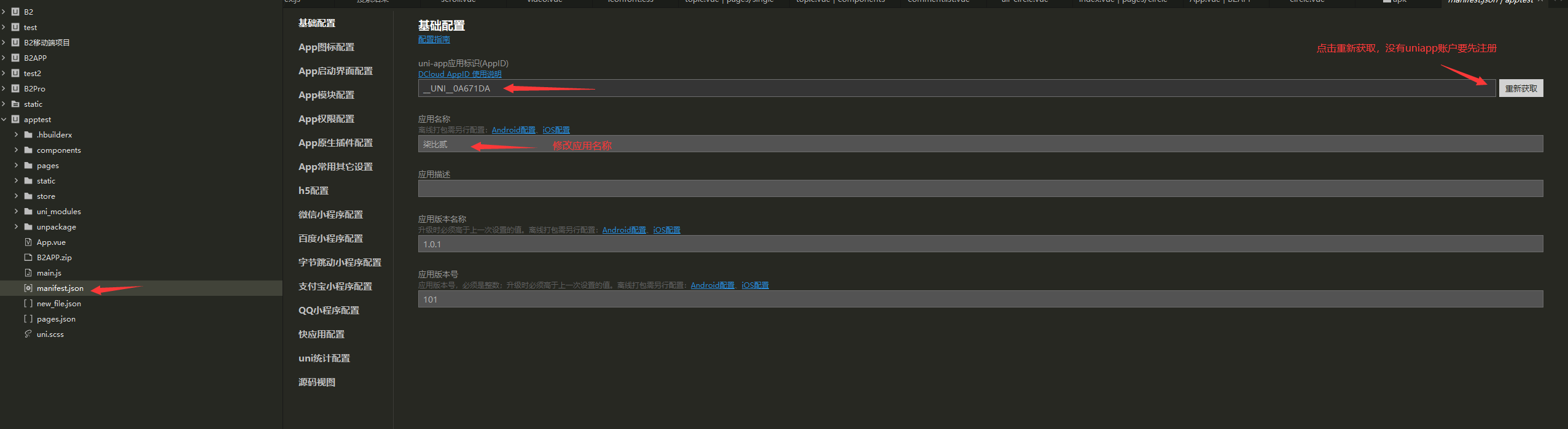Viewport: 1568px width, 429px height.
Task: Click the B2Pro project icon
Action: (15, 89)
